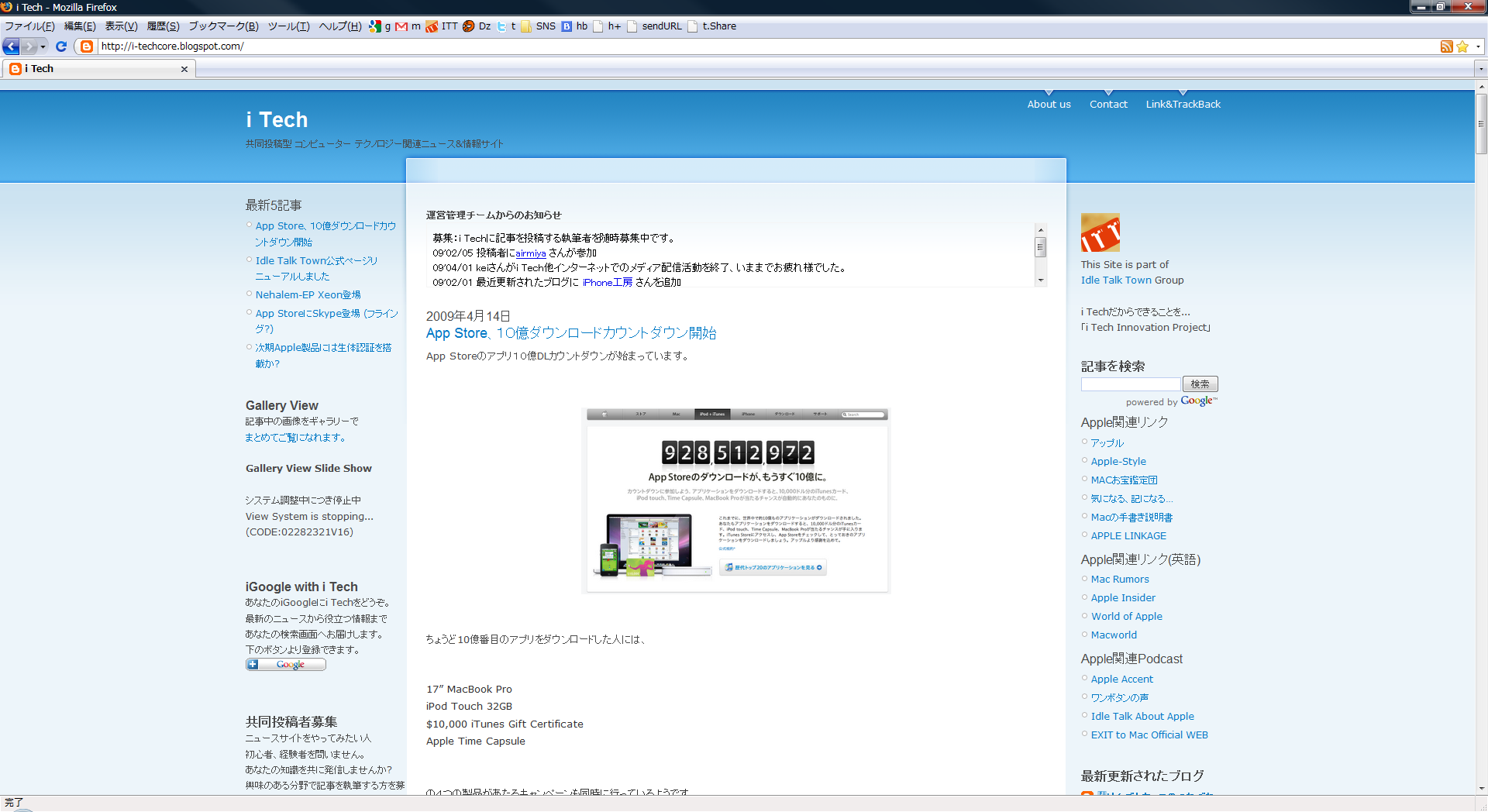Open the Dz bookmark icon
Viewport: 1488px width, 812px height.
coord(477,26)
